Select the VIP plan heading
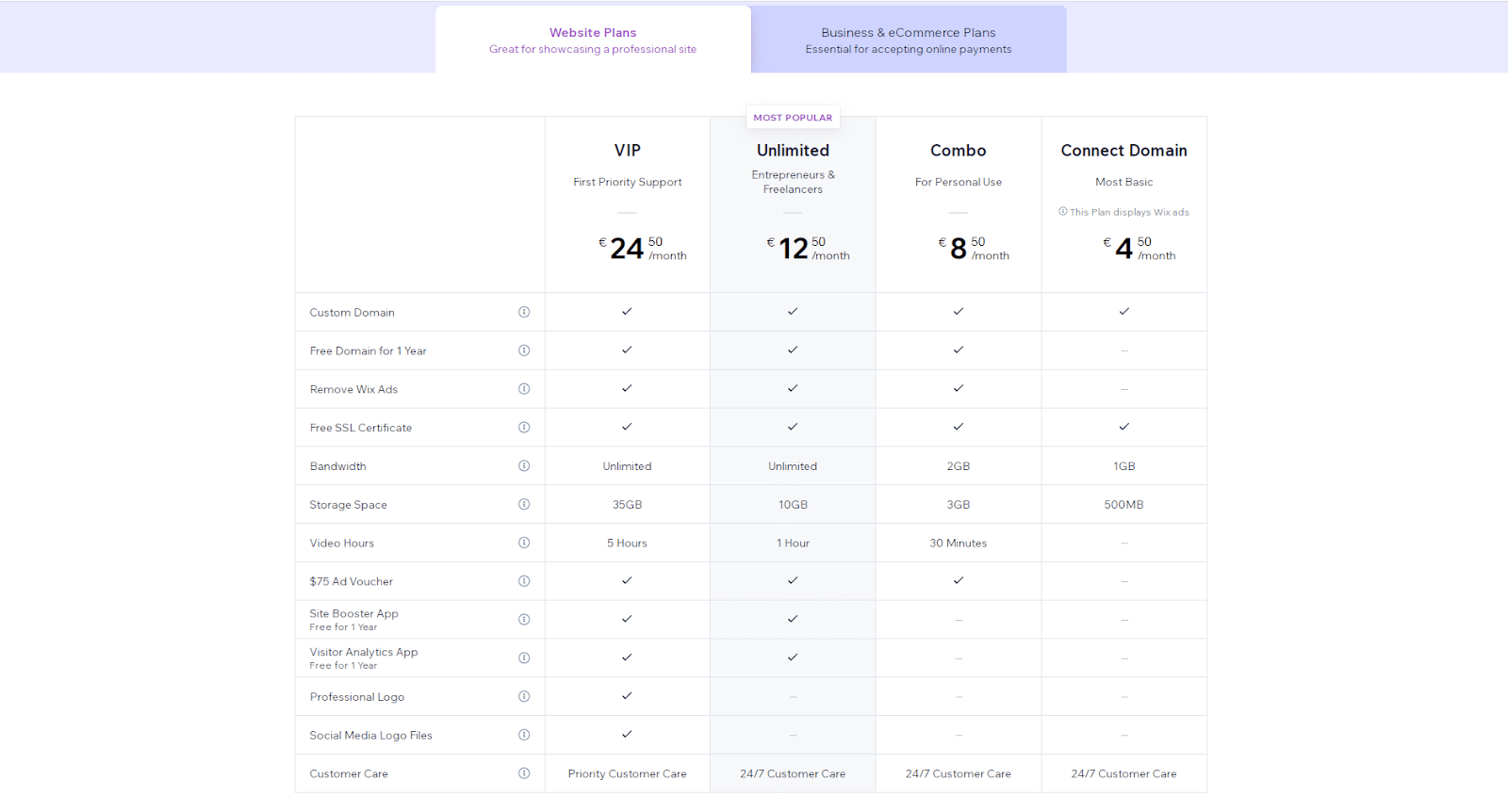1508x812 pixels. (628, 151)
